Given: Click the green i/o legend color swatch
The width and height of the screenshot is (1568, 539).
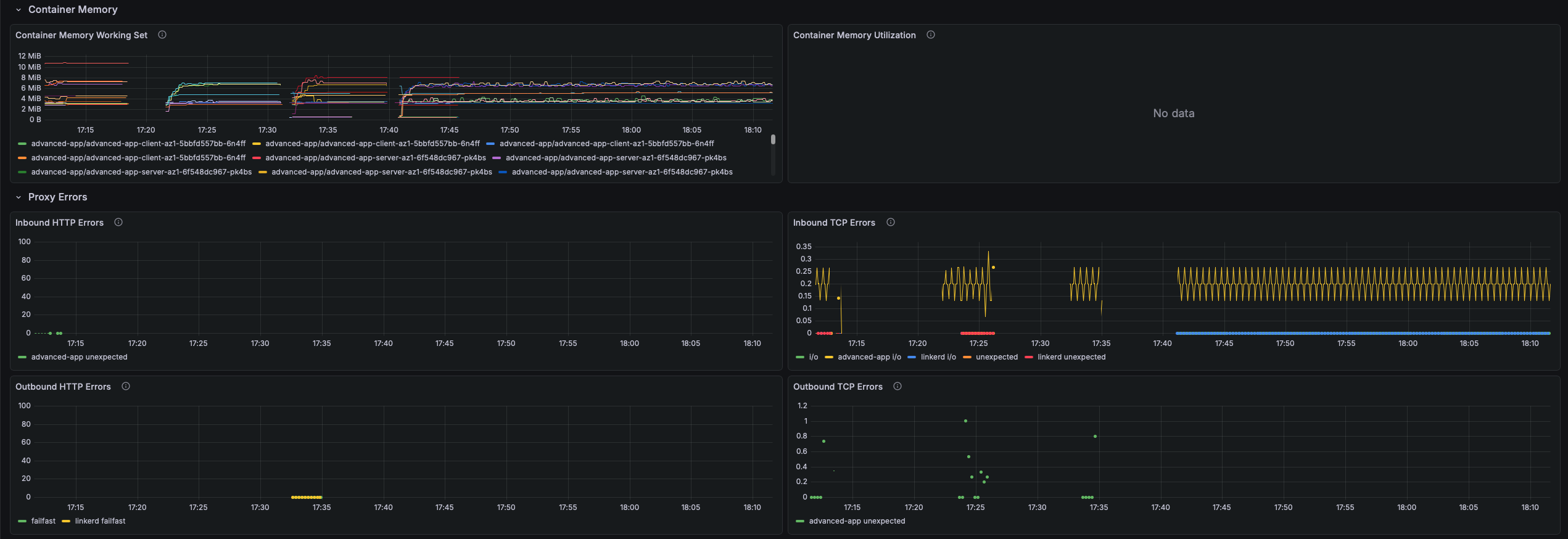Looking at the screenshot, I should pyautogui.click(x=800, y=357).
